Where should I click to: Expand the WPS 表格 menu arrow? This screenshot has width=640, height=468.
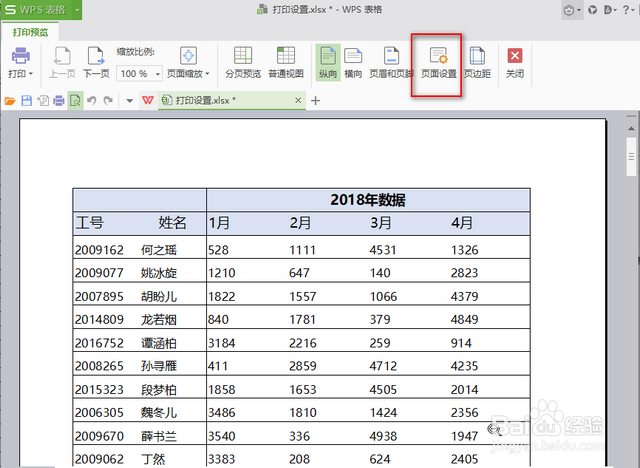tap(77, 9)
